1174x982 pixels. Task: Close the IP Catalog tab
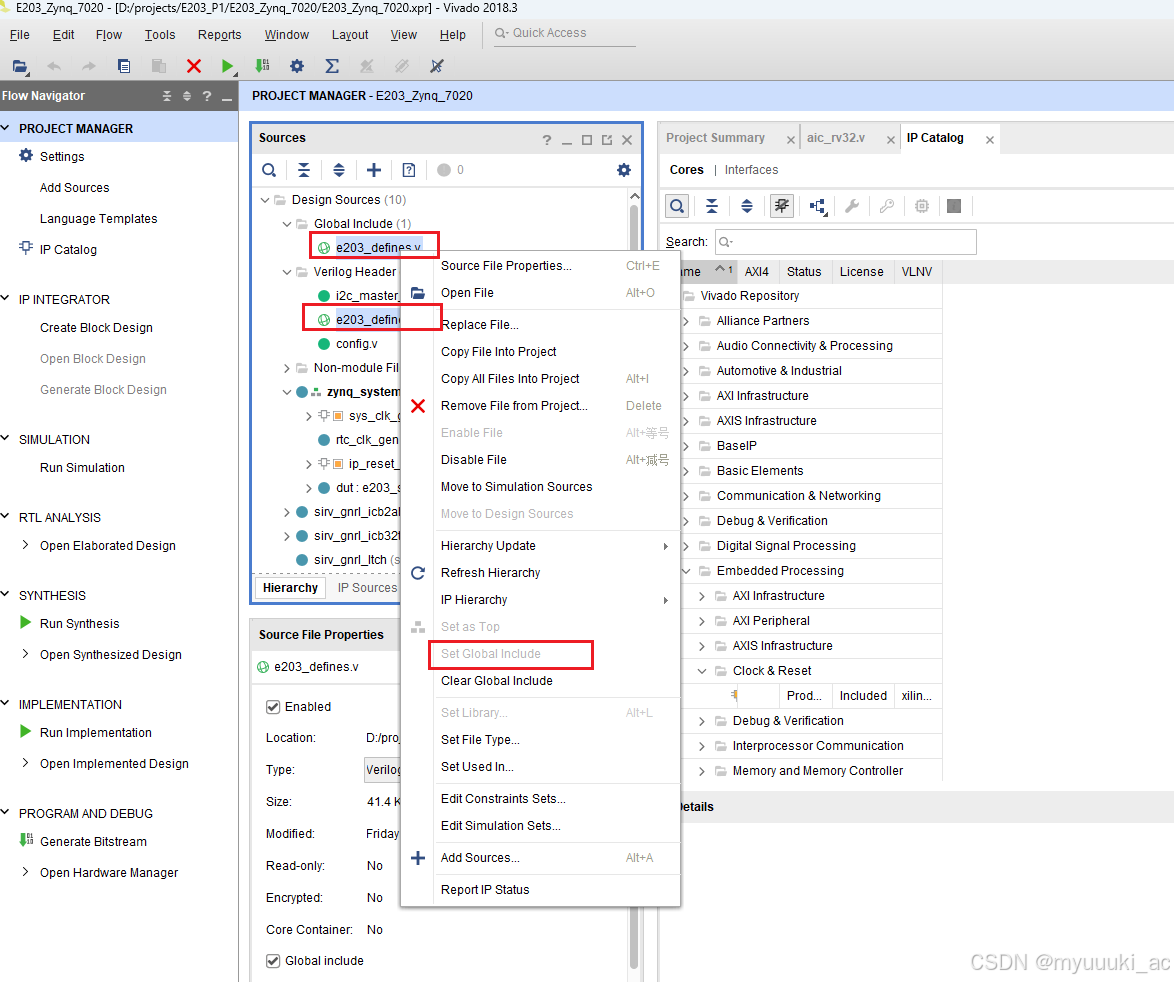point(990,140)
